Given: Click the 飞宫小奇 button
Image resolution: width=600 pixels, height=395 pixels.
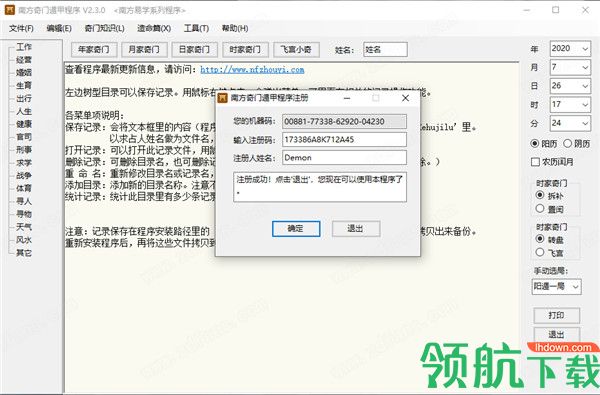Looking at the screenshot, I should [296, 49].
